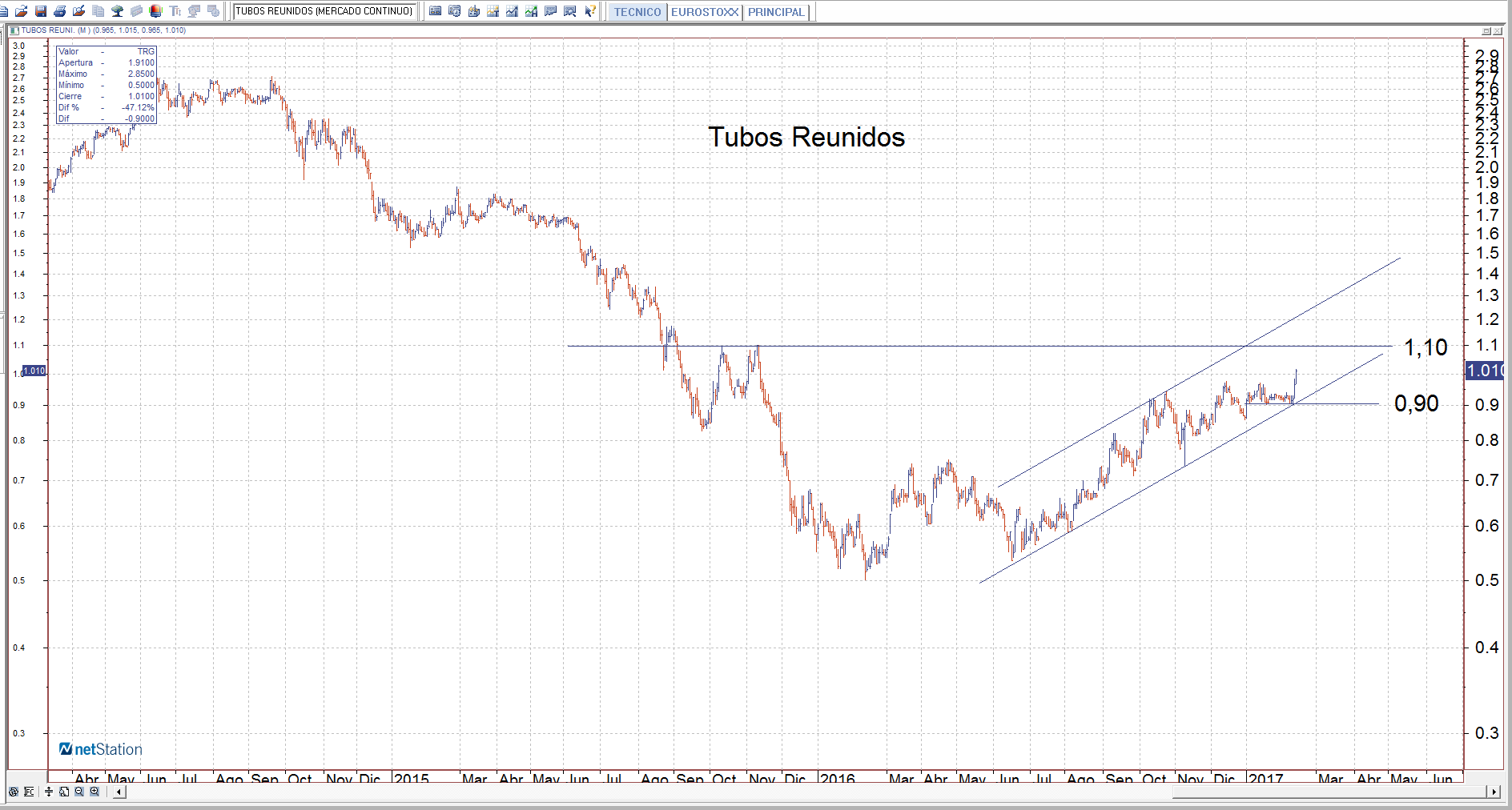1512x810 pixels.
Task: Click the text size Tt toolbar icon
Action: click(x=175, y=11)
